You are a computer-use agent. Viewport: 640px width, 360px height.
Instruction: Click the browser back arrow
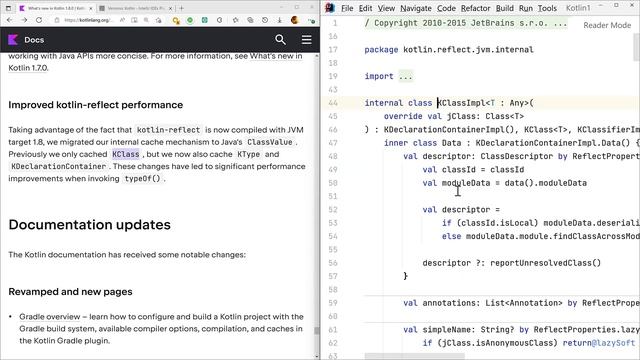click(10, 20)
